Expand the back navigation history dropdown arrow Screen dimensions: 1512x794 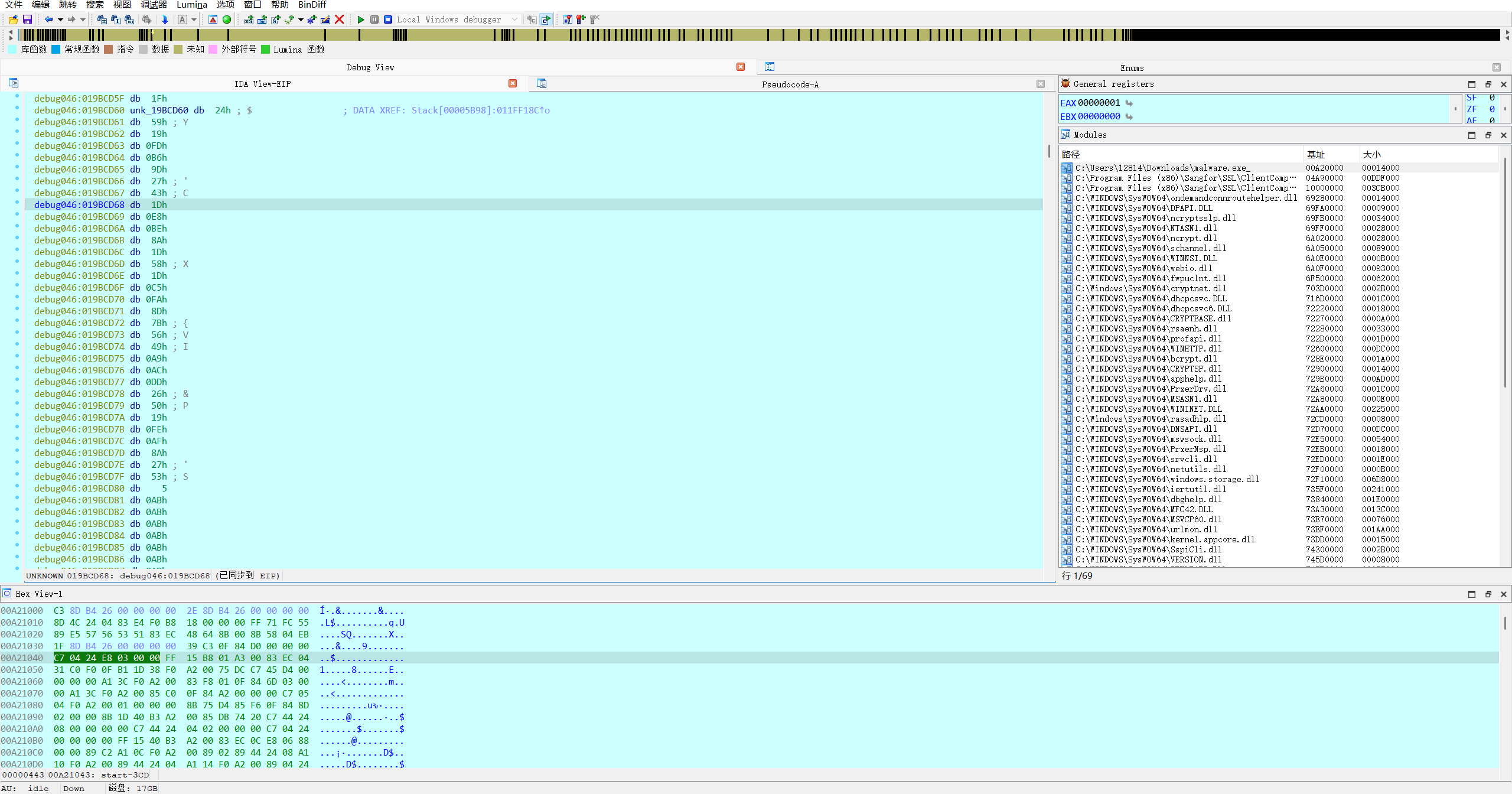(60, 19)
